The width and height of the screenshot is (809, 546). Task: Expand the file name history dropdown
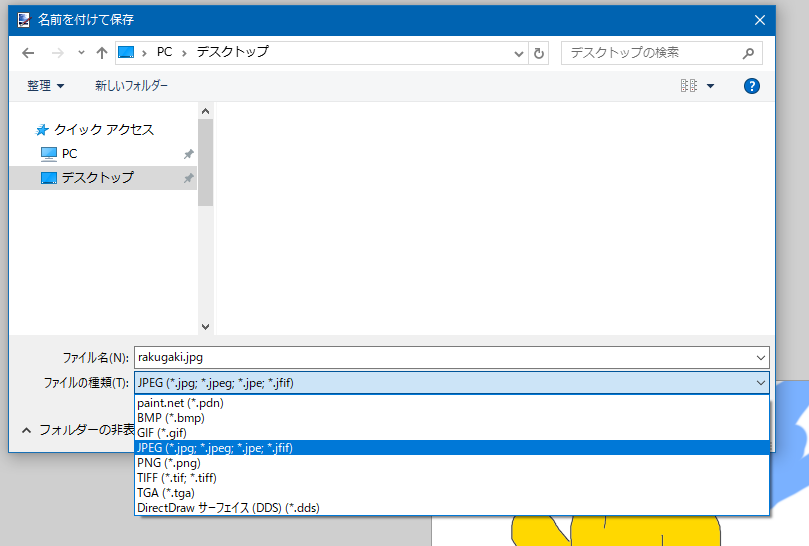[760, 357]
